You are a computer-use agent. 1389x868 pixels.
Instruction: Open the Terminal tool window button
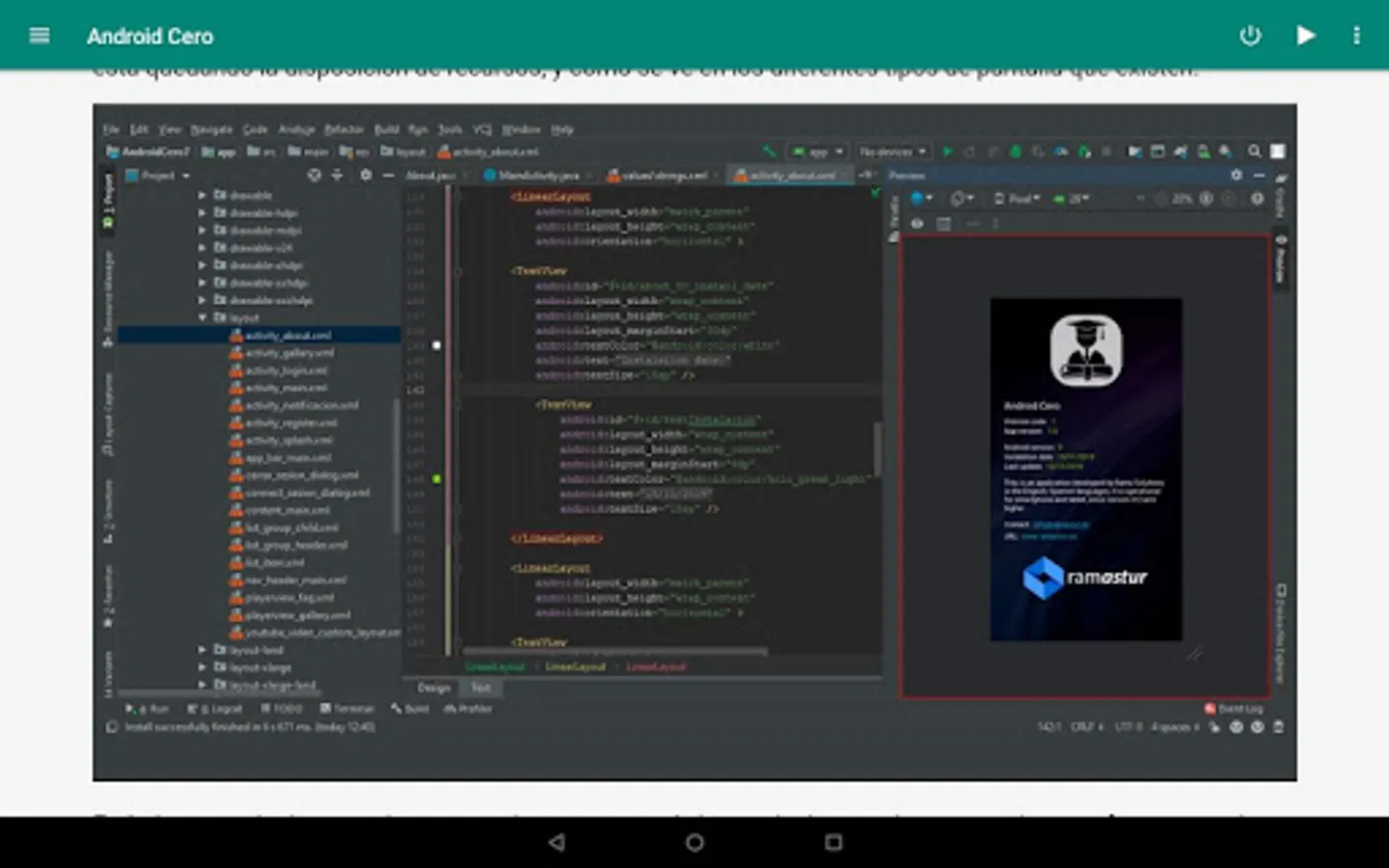click(x=346, y=709)
